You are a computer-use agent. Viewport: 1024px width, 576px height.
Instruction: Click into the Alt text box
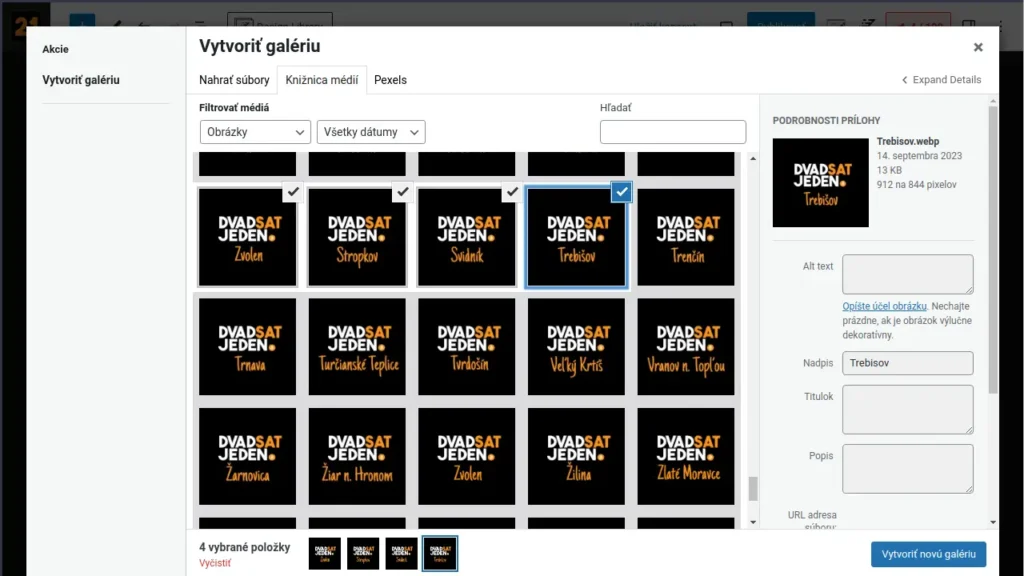click(x=907, y=274)
